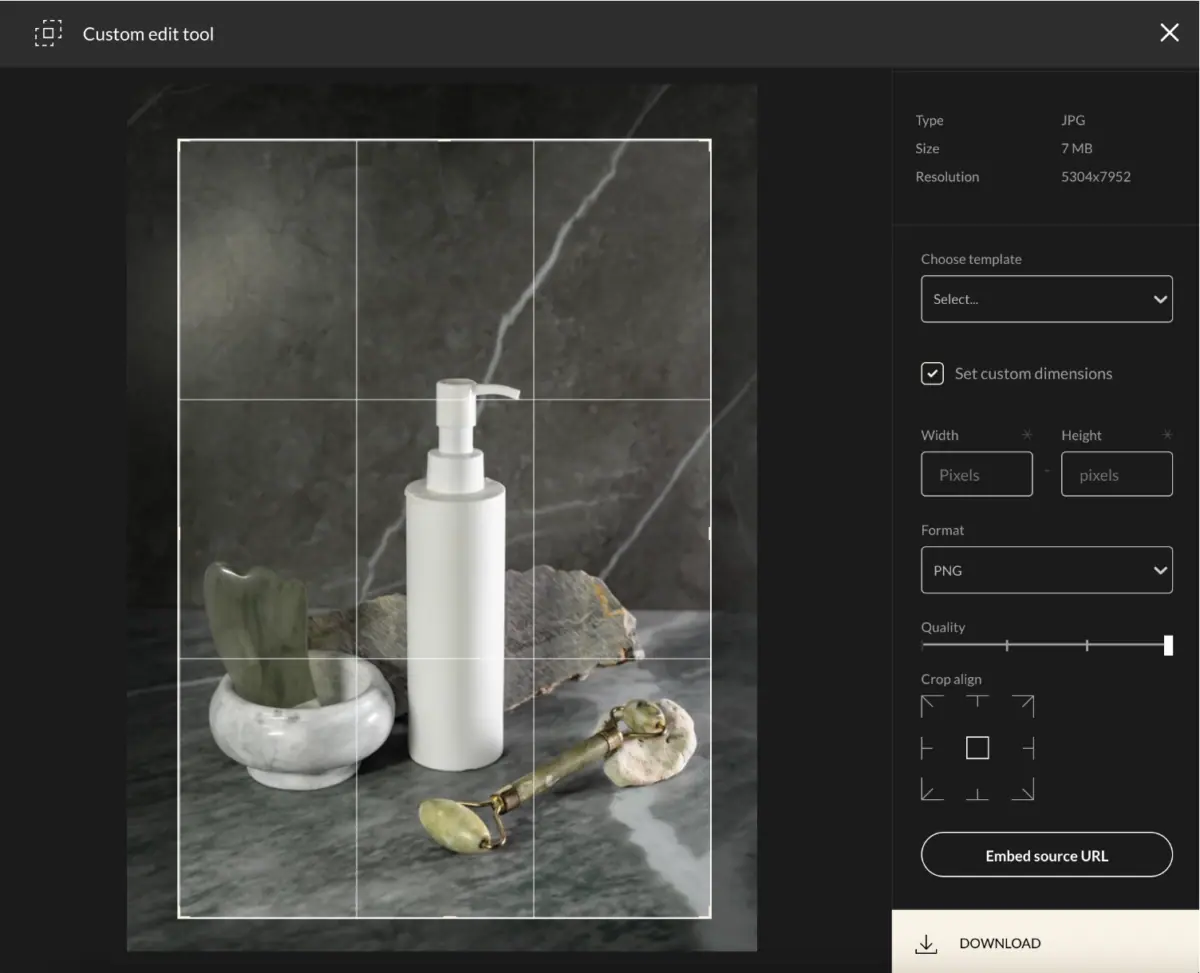This screenshot has height=973, width=1200.
Task: Click the Custom edit tool crop icon
Action: 48,33
